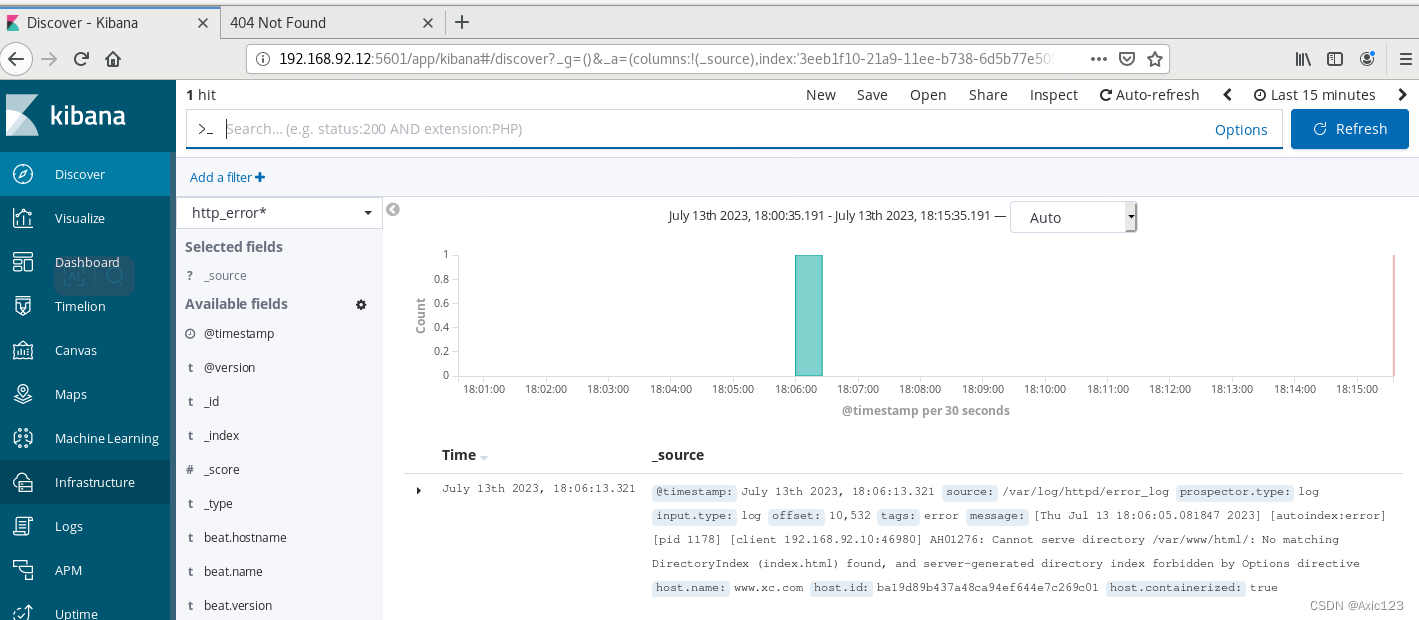Click the histogram bar at 18:06
The width and height of the screenshot is (1419, 620).
pyautogui.click(x=809, y=315)
